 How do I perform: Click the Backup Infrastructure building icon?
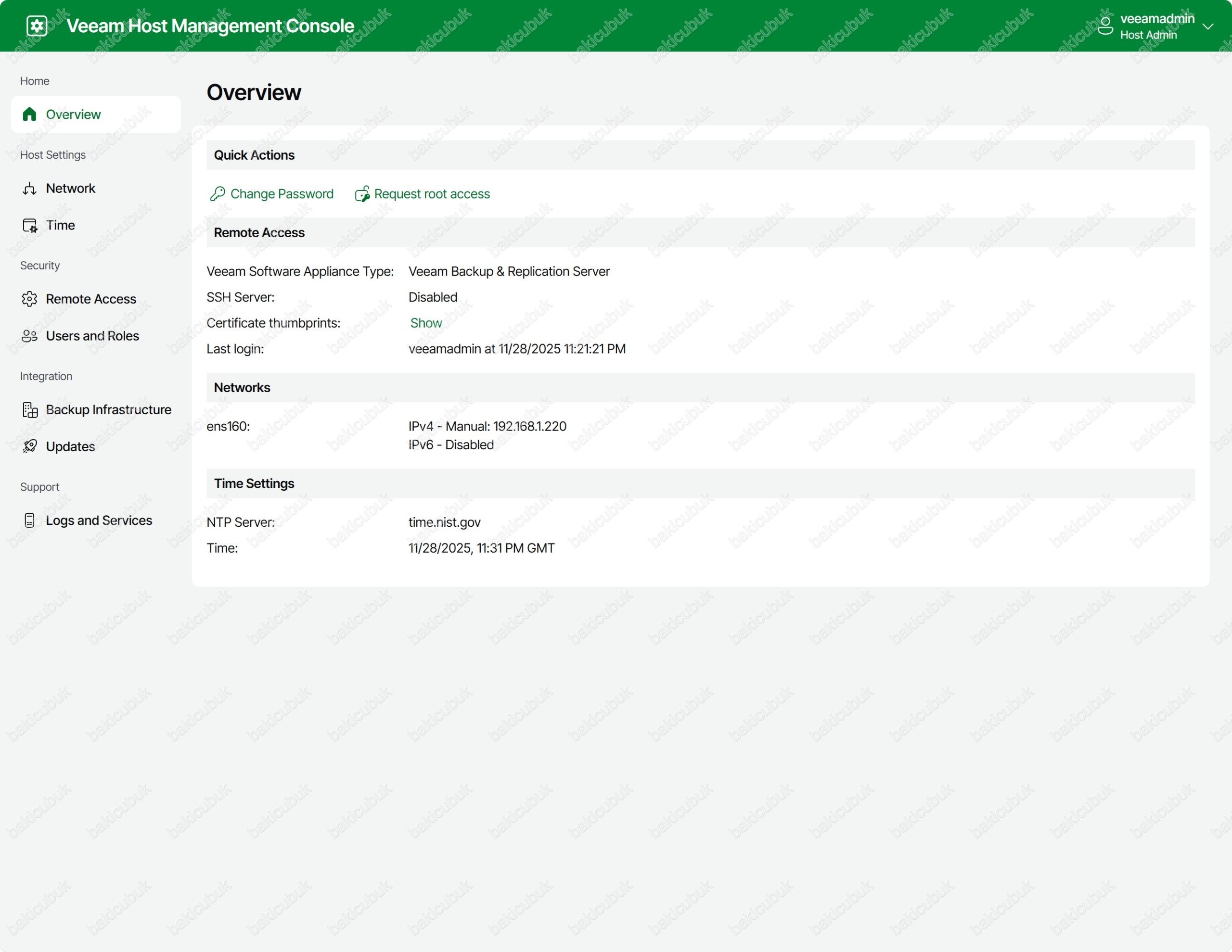click(x=29, y=410)
